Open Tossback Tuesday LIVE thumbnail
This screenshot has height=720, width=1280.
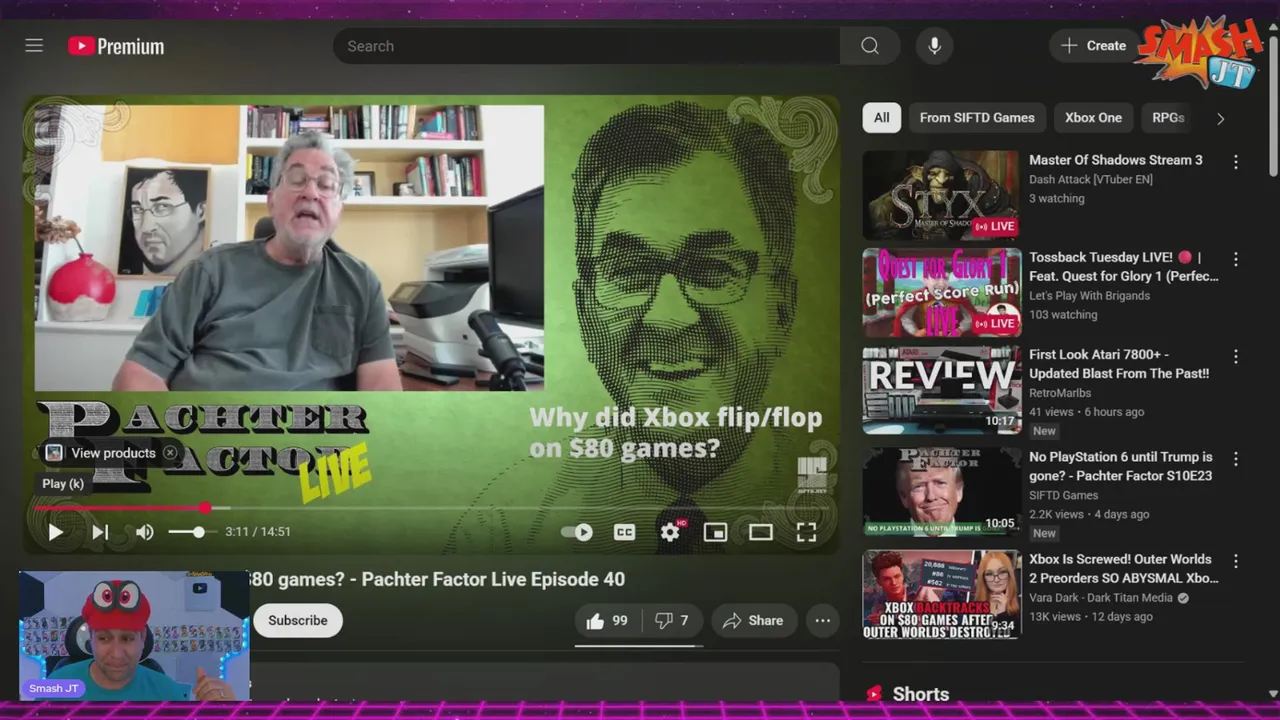coord(941,292)
